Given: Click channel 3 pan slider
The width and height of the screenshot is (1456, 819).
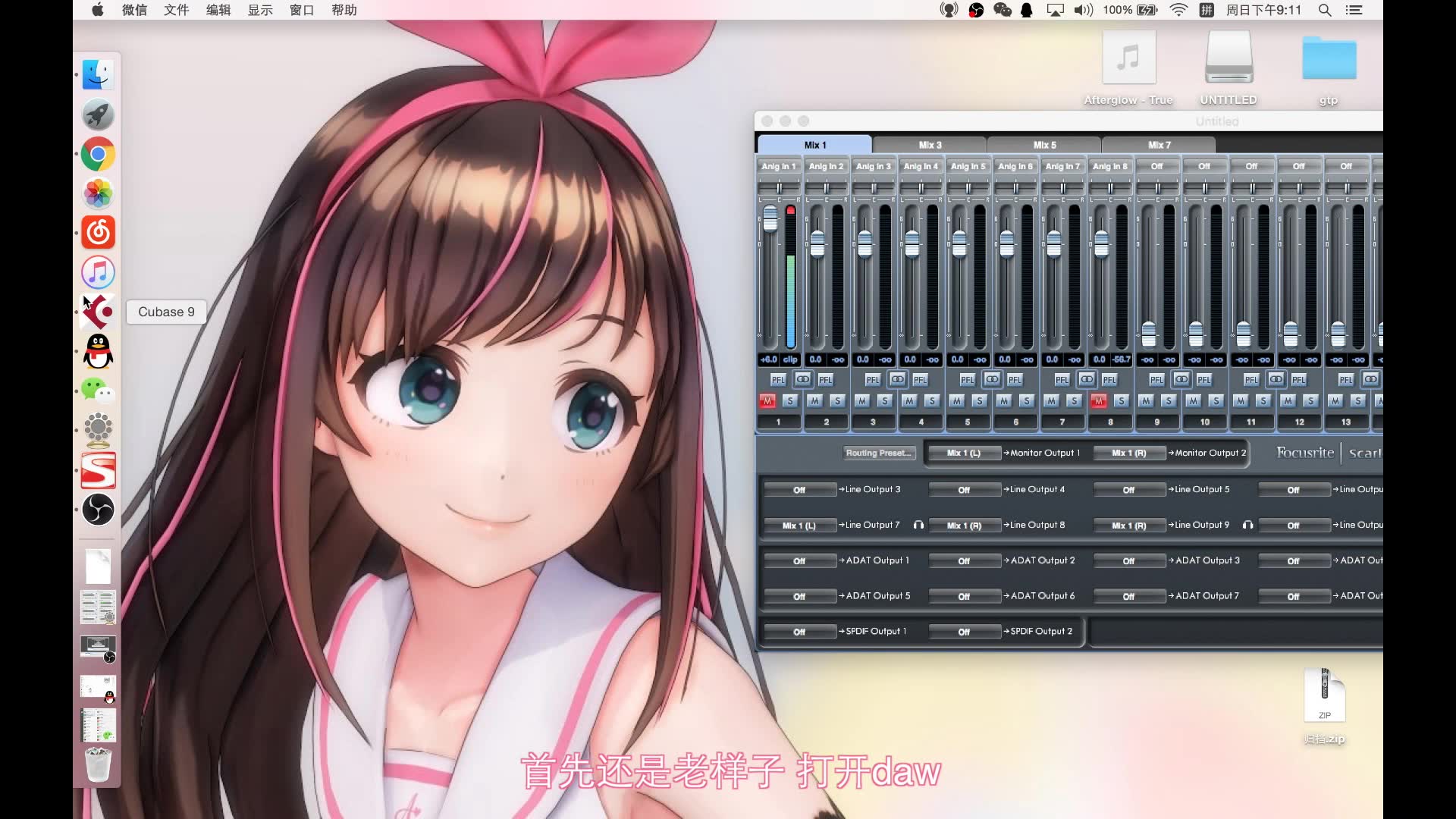Looking at the screenshot, I should coord(874,187).
